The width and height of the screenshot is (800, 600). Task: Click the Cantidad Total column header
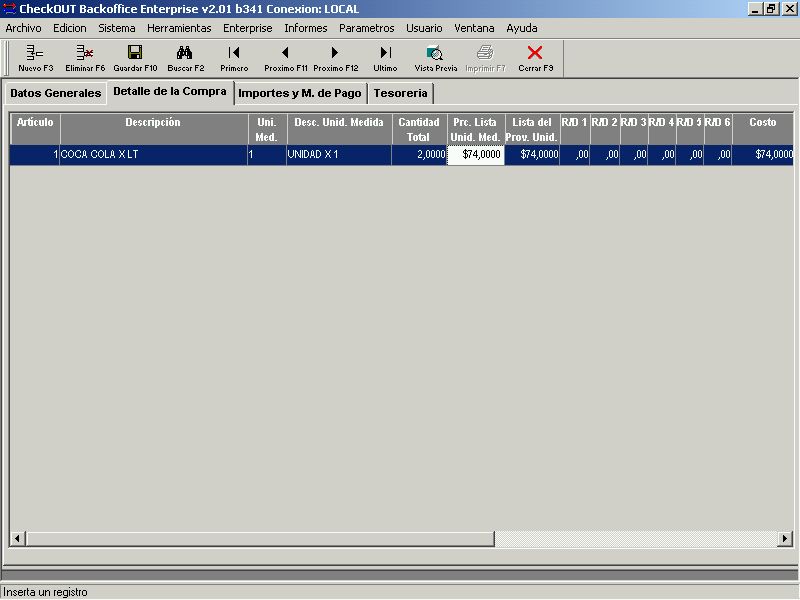[419, 129]
